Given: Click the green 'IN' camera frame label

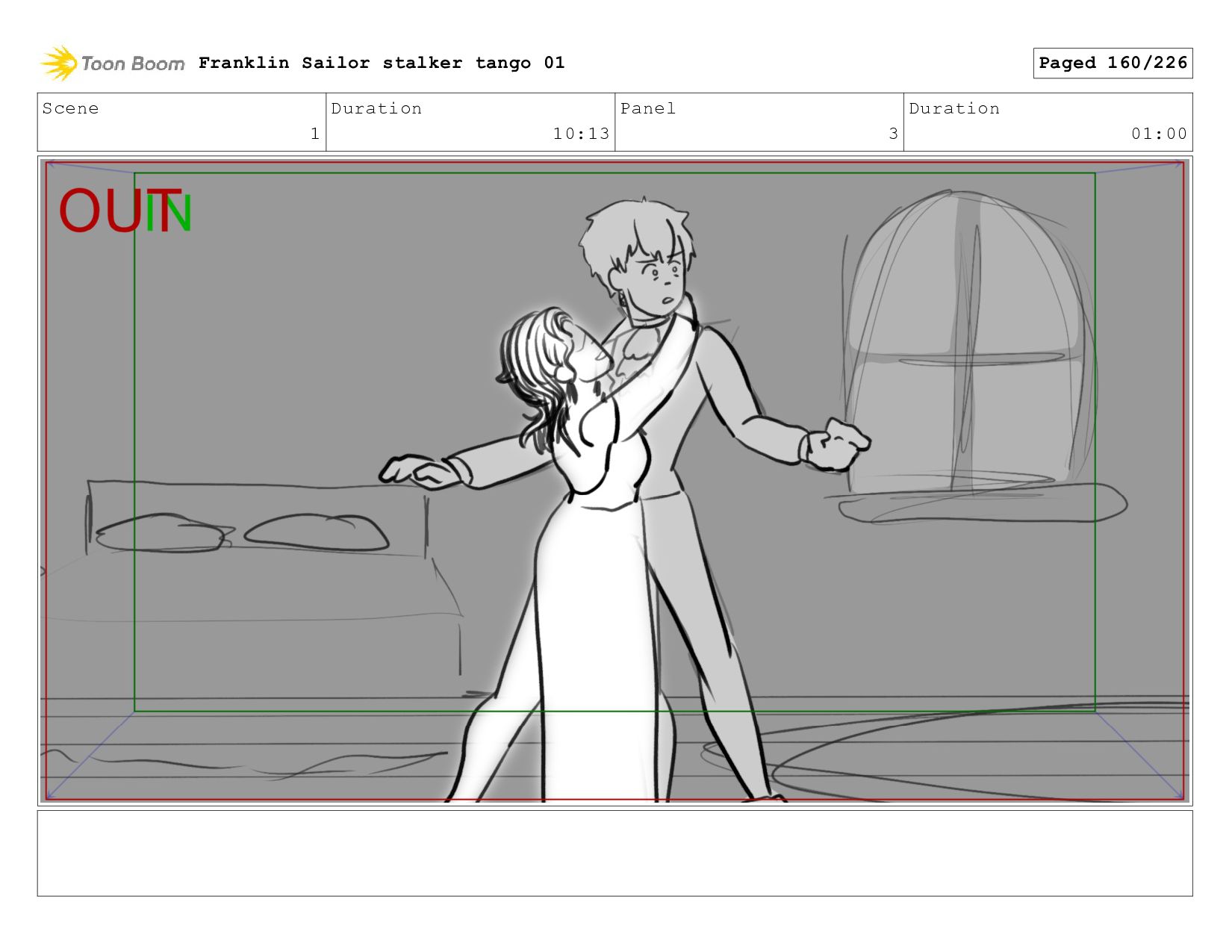Looking at the screenshot, I should tap(169, 212).
